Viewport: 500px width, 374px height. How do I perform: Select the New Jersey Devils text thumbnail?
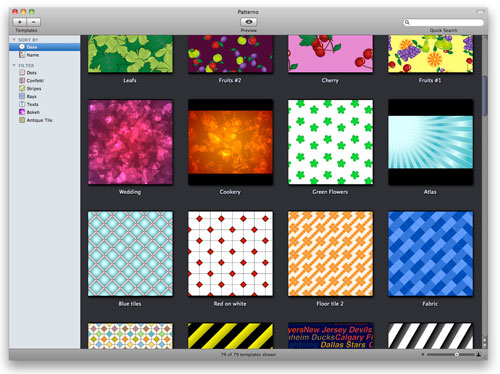(x=330, y=336)
